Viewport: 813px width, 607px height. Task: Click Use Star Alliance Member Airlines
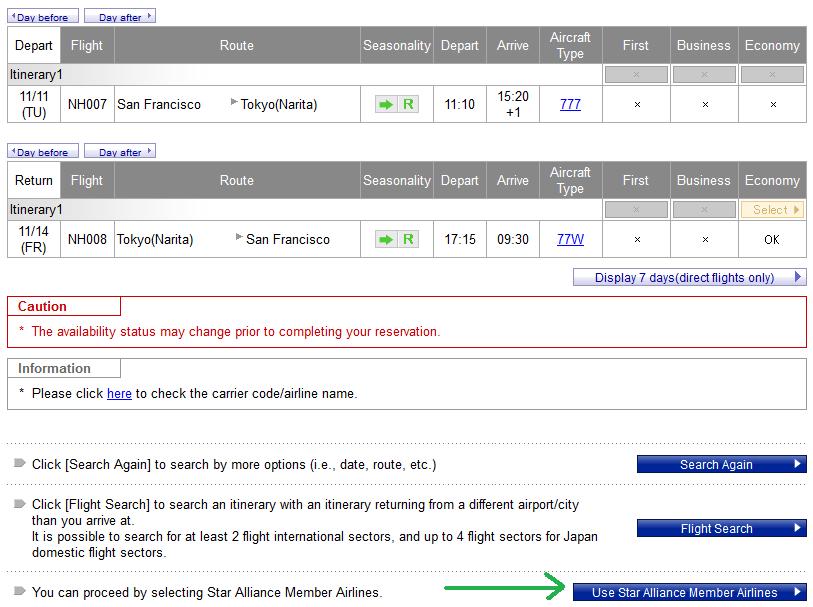(689, 592)
